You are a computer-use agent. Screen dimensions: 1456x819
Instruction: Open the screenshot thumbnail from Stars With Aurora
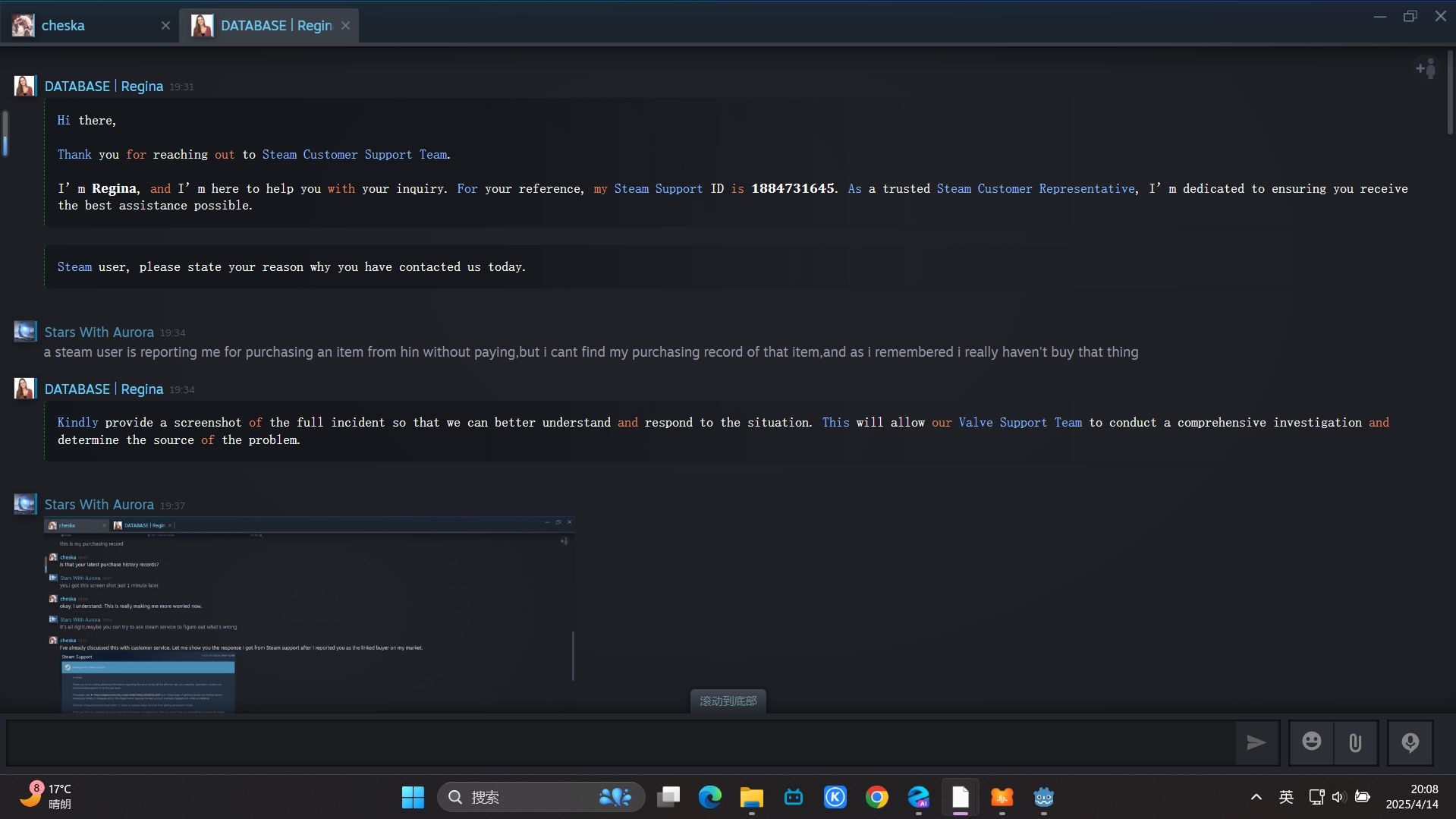tap(310, 615)
